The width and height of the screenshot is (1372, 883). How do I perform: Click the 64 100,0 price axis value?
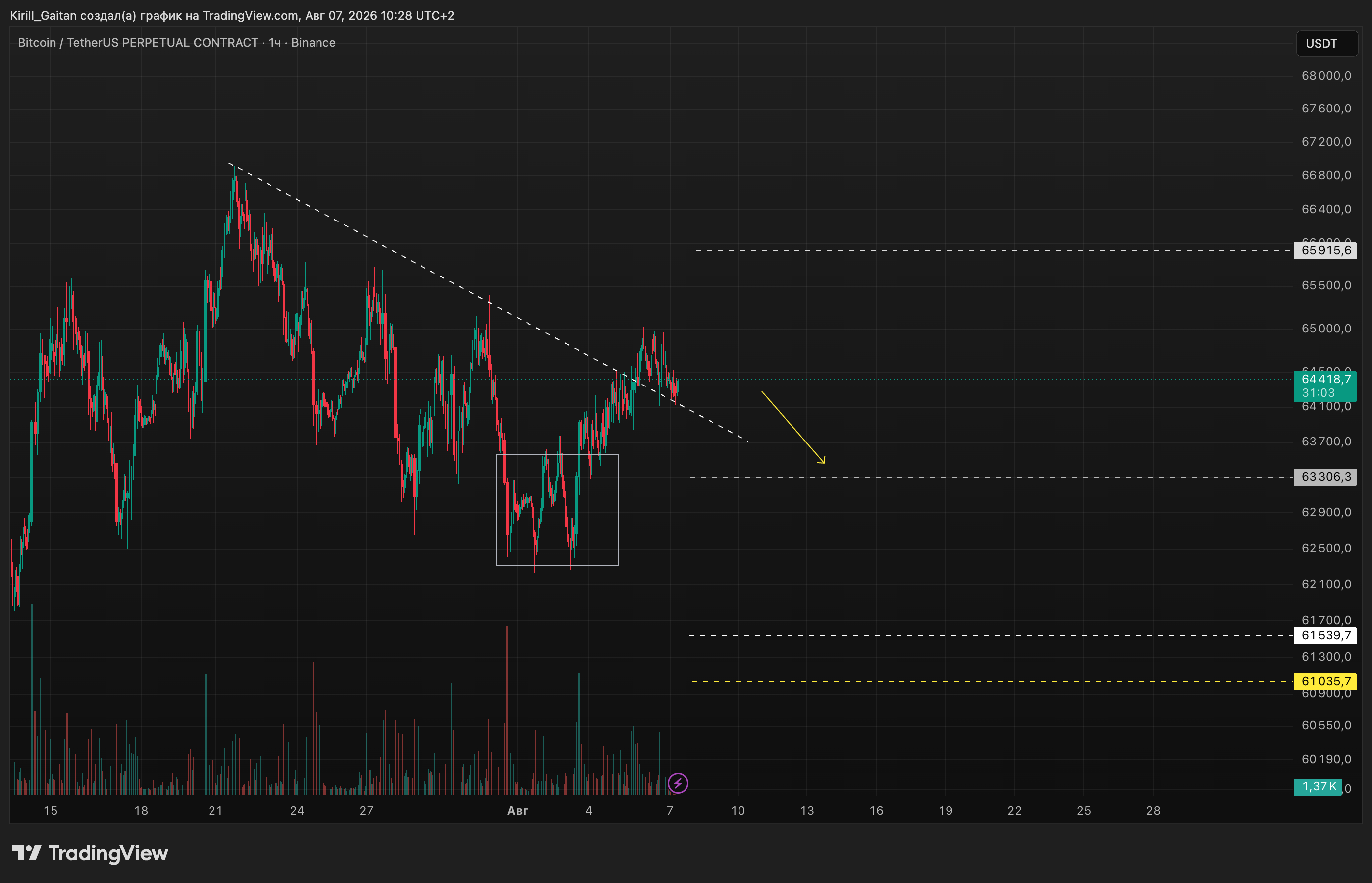coord(1326,406)
